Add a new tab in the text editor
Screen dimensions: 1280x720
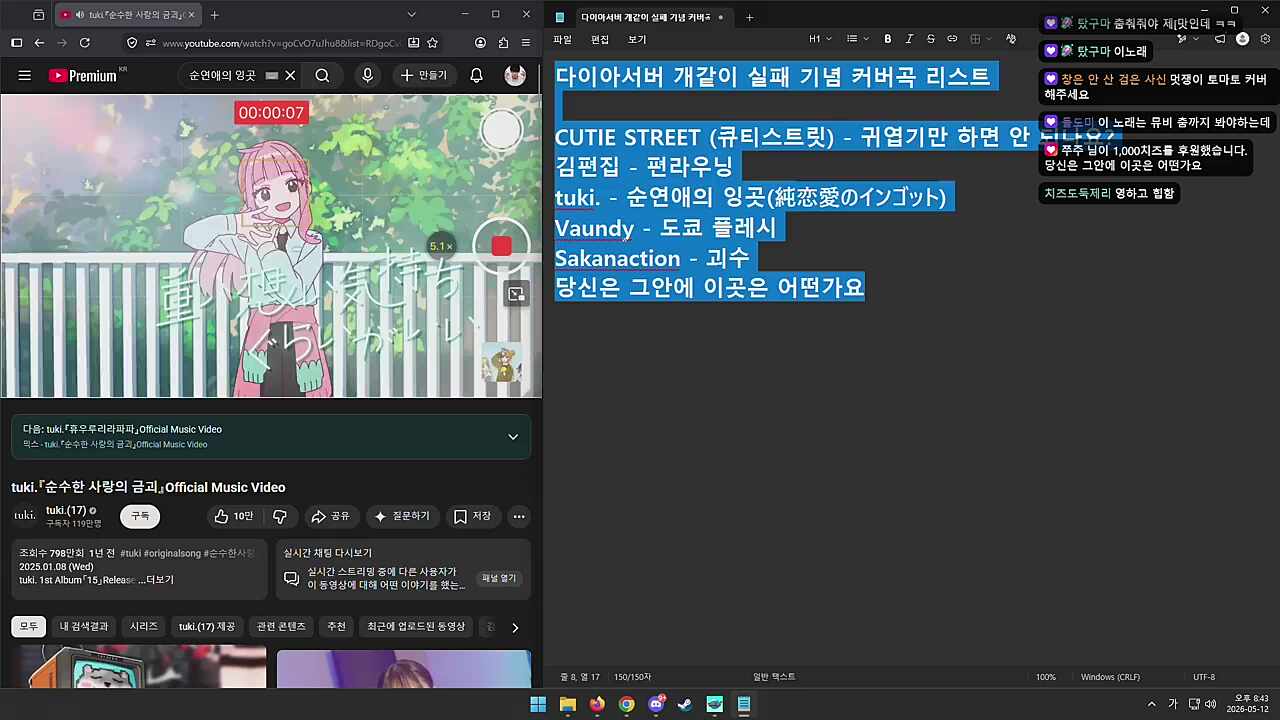pos(749,17)
